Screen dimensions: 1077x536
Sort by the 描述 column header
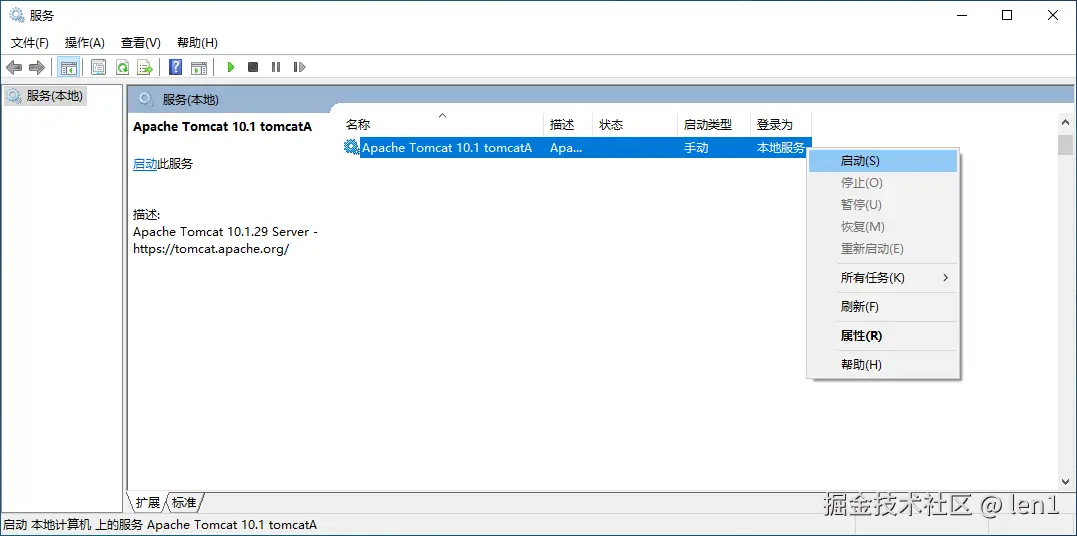tap(568, 124)
